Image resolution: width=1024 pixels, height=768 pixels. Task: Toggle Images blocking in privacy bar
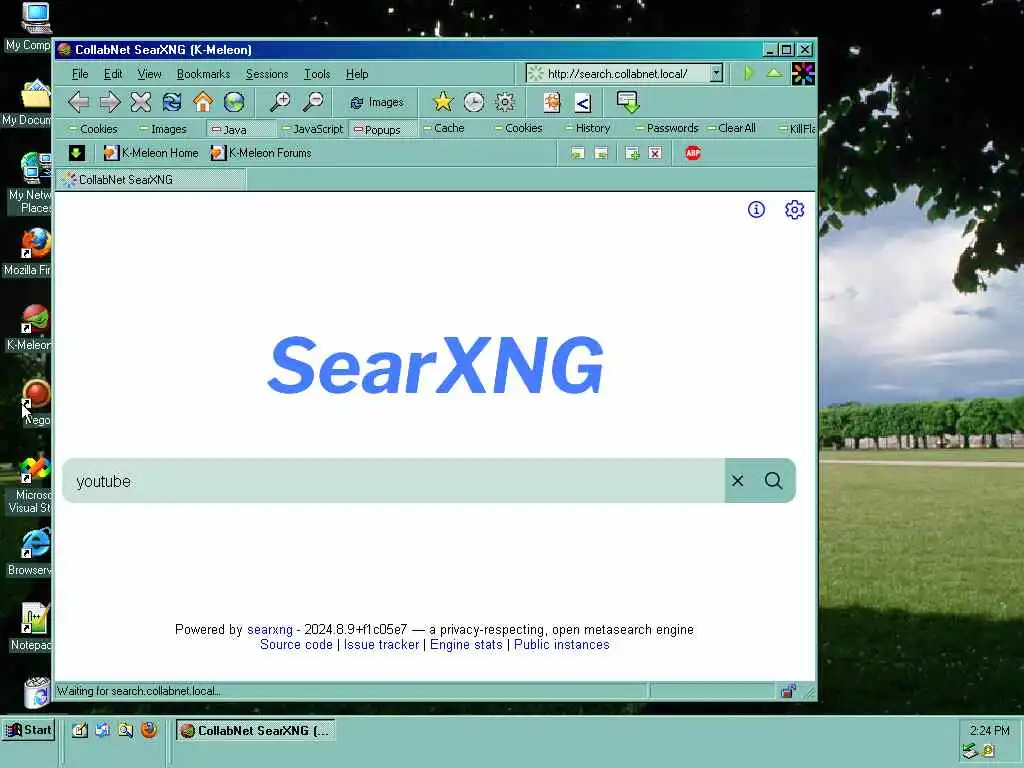(x=163, y=129)
